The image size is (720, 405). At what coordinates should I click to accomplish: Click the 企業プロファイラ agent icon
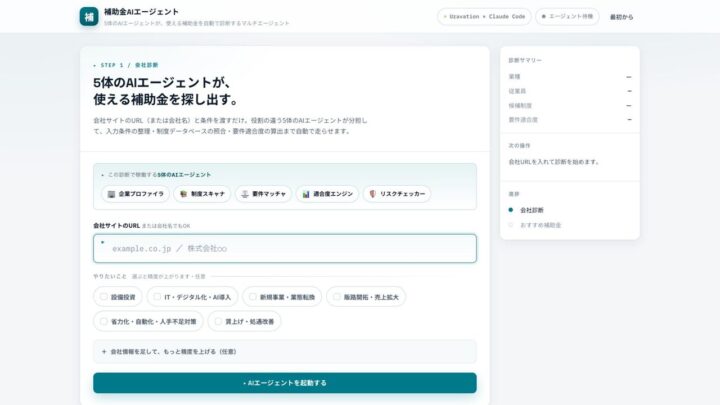pyautogui.click(x=111, y=194)
